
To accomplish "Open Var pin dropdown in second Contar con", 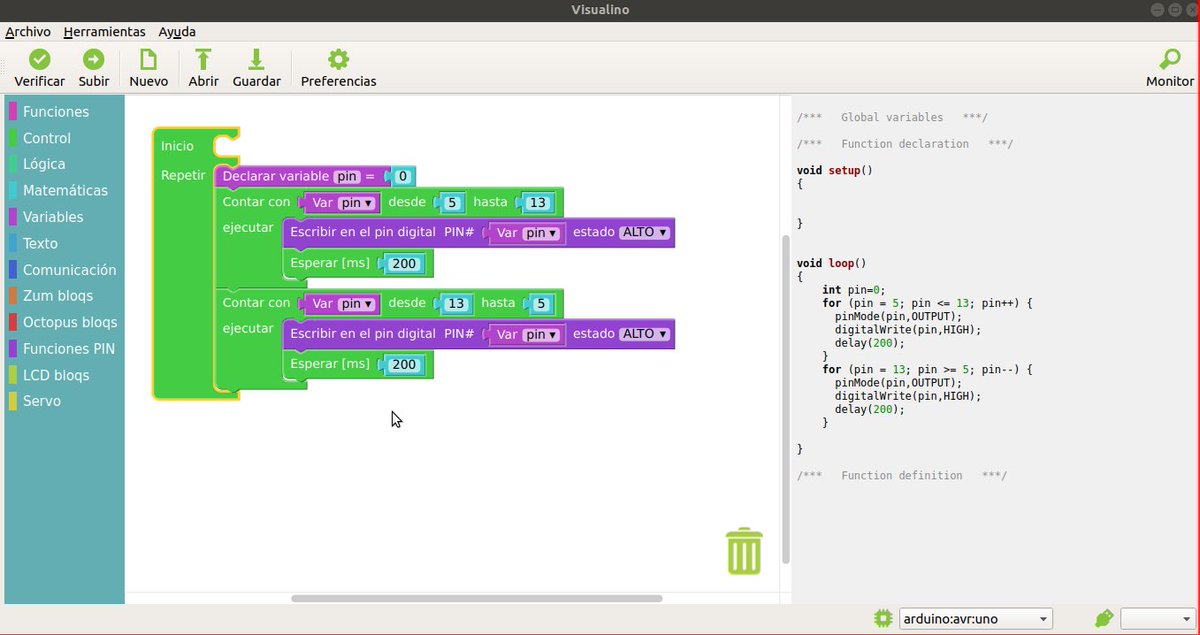I will [356, 303].
